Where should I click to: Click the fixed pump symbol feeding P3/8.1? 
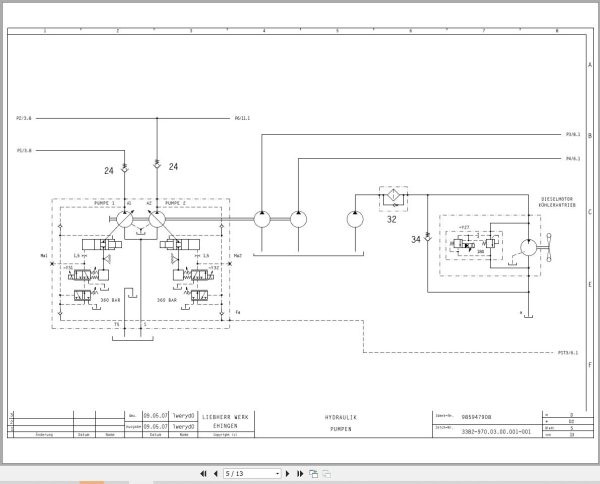(x=262, y=219)
